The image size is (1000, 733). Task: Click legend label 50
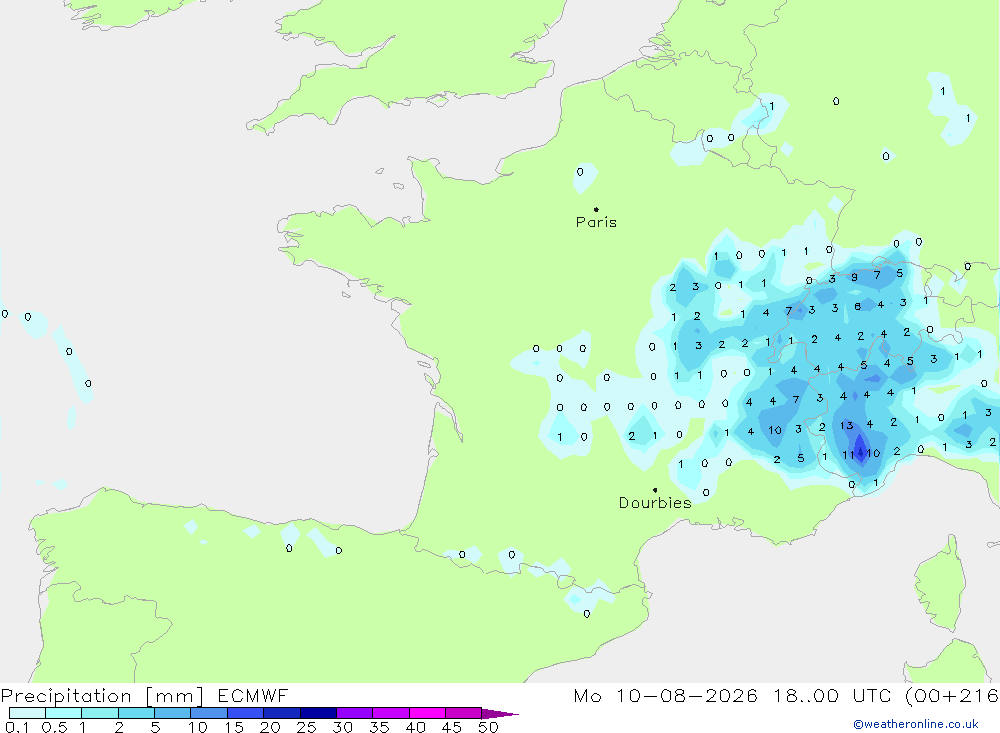tap(488, 727)
